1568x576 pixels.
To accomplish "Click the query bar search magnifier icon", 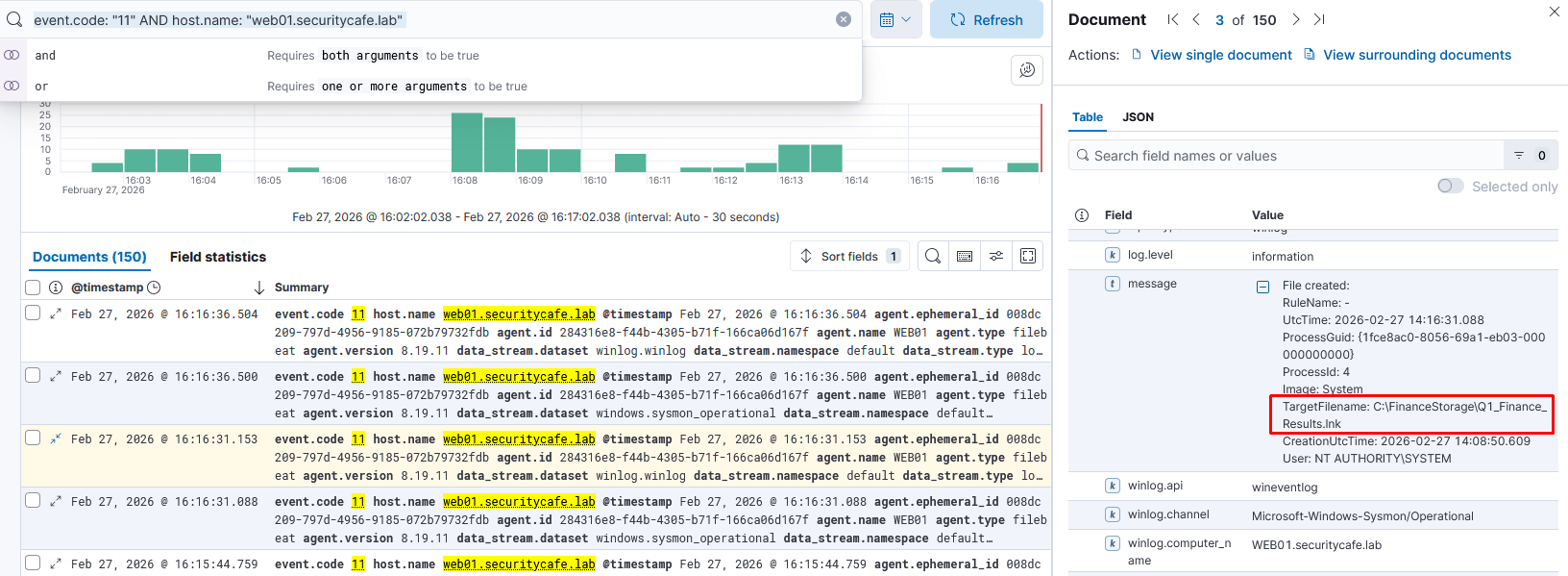I will click(14, 19).
